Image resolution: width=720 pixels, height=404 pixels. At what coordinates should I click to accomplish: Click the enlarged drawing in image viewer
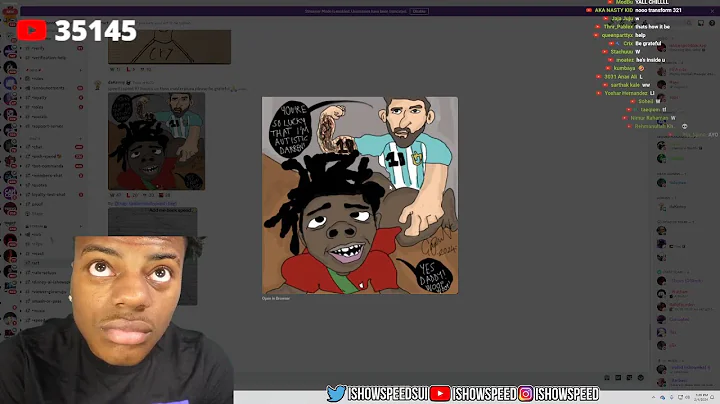tap(360, 195)
